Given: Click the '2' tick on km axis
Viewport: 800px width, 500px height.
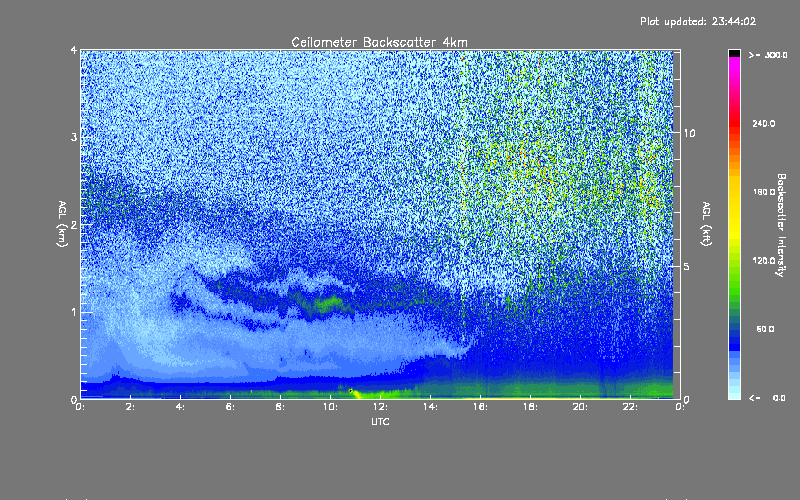Looking at the screenshot, I should tap(74, 224).
